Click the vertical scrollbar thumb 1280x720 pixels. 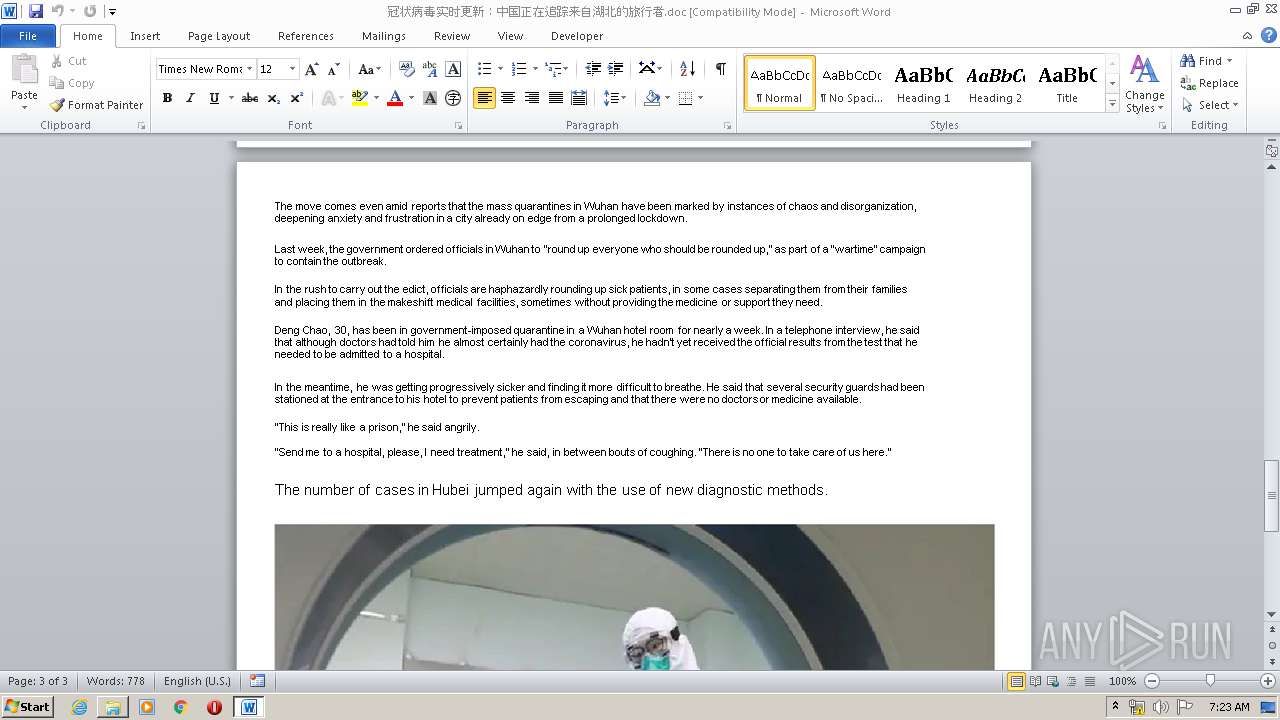1271,495
